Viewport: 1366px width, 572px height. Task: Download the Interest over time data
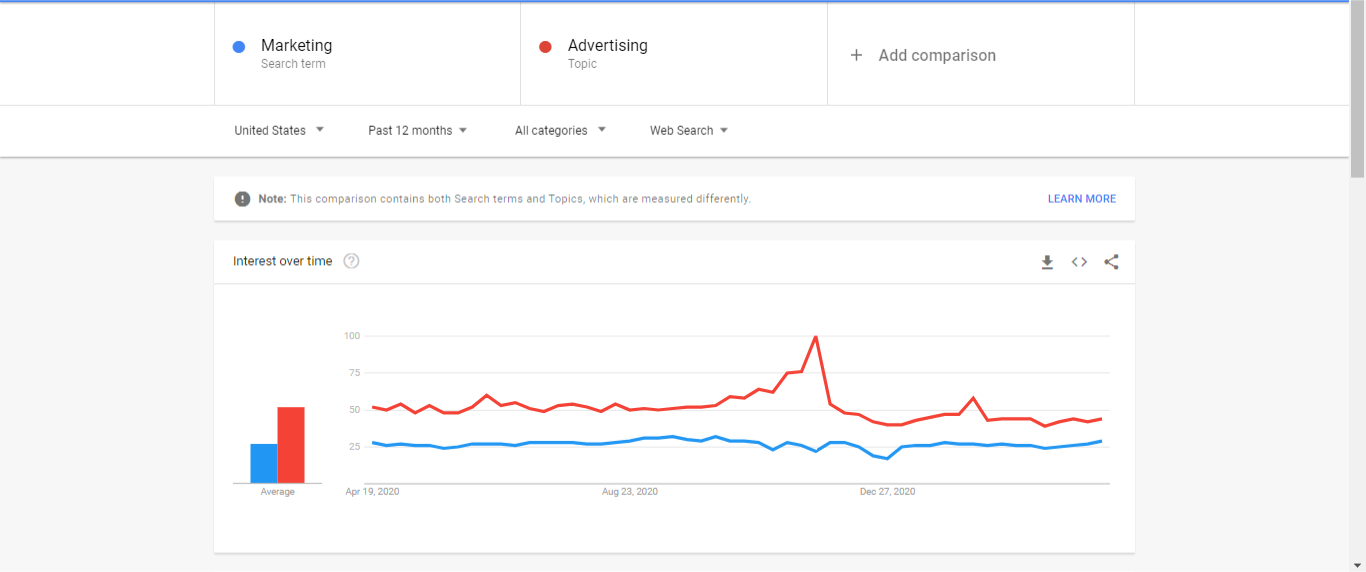tap(1047, 262)
